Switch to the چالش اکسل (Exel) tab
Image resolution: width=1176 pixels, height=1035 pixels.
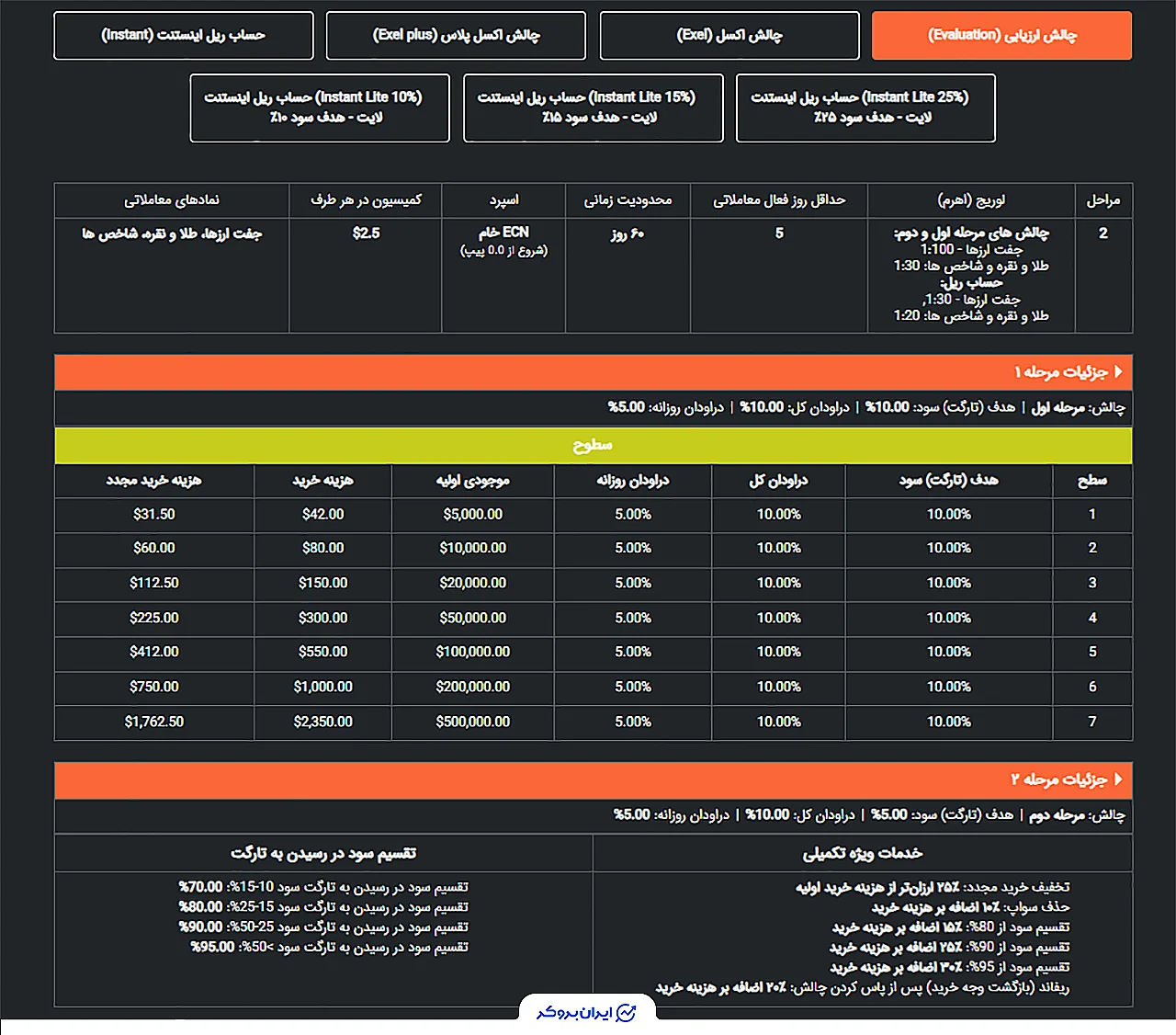click(729, 36)
